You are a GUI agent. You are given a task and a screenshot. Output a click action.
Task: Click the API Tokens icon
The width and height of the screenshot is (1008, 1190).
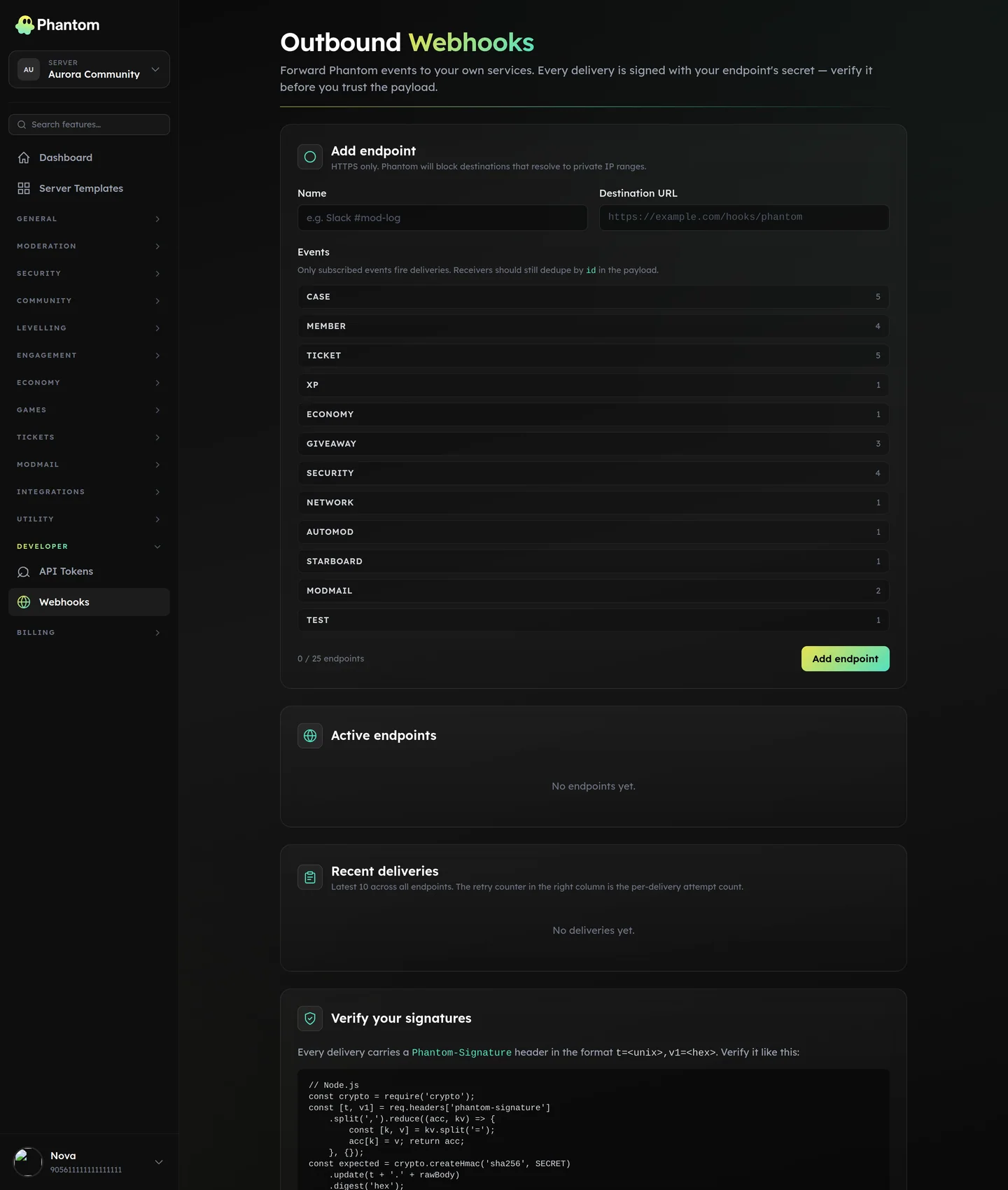[24, 572]
